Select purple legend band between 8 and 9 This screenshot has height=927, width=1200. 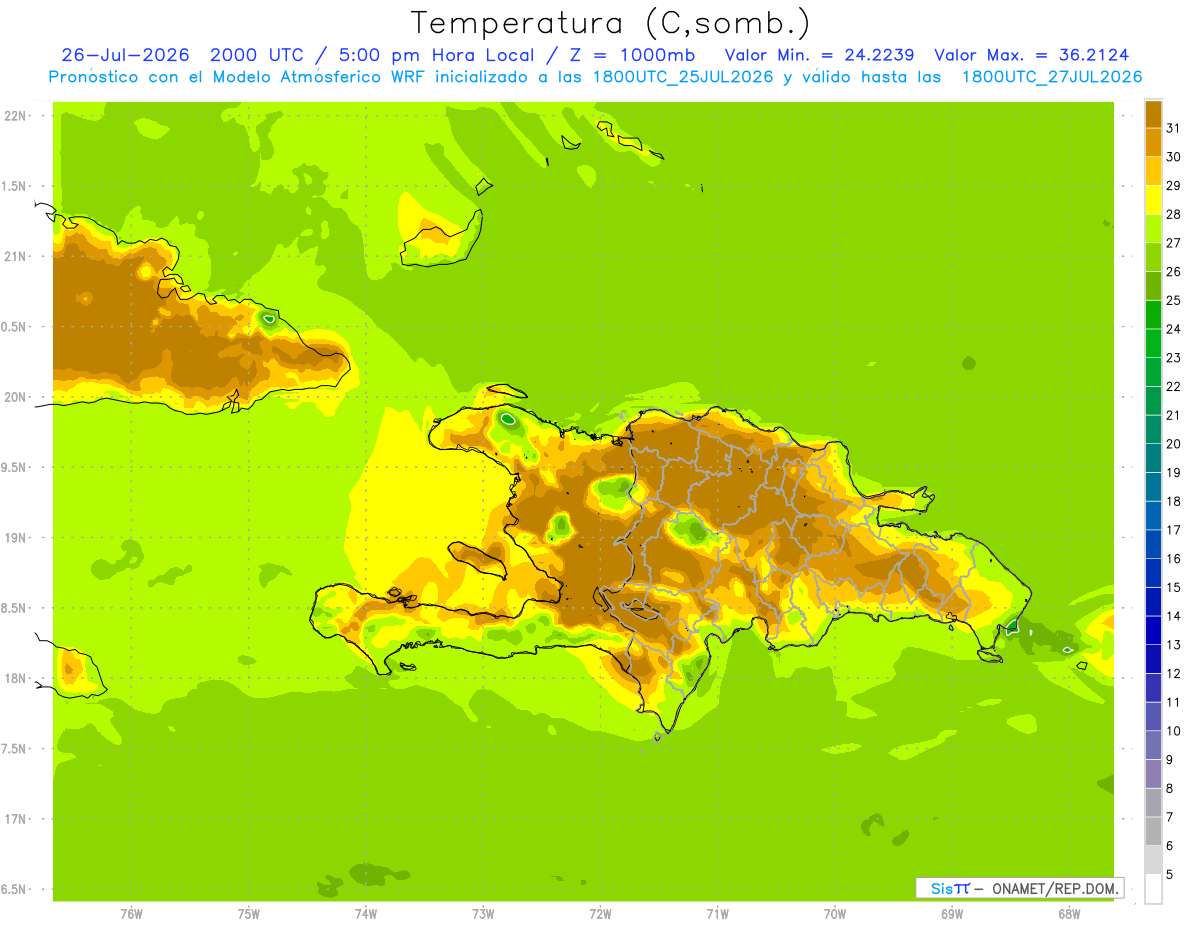click(1153, 774)
